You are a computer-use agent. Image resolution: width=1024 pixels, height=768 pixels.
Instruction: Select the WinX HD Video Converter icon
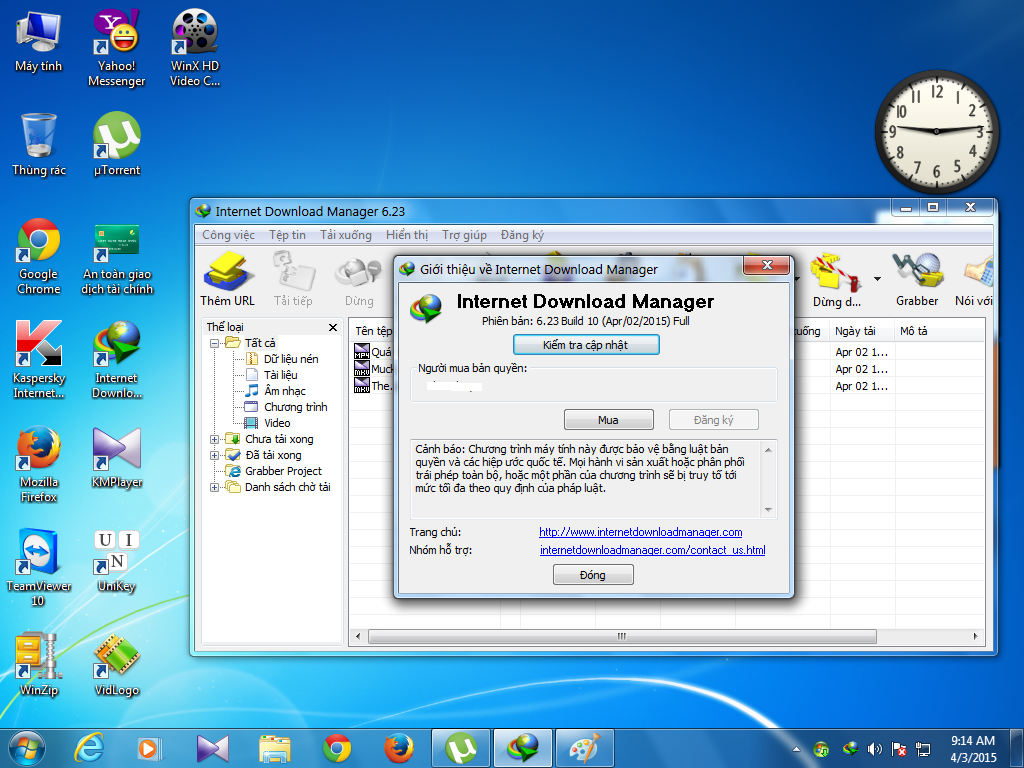pos(195,48)
